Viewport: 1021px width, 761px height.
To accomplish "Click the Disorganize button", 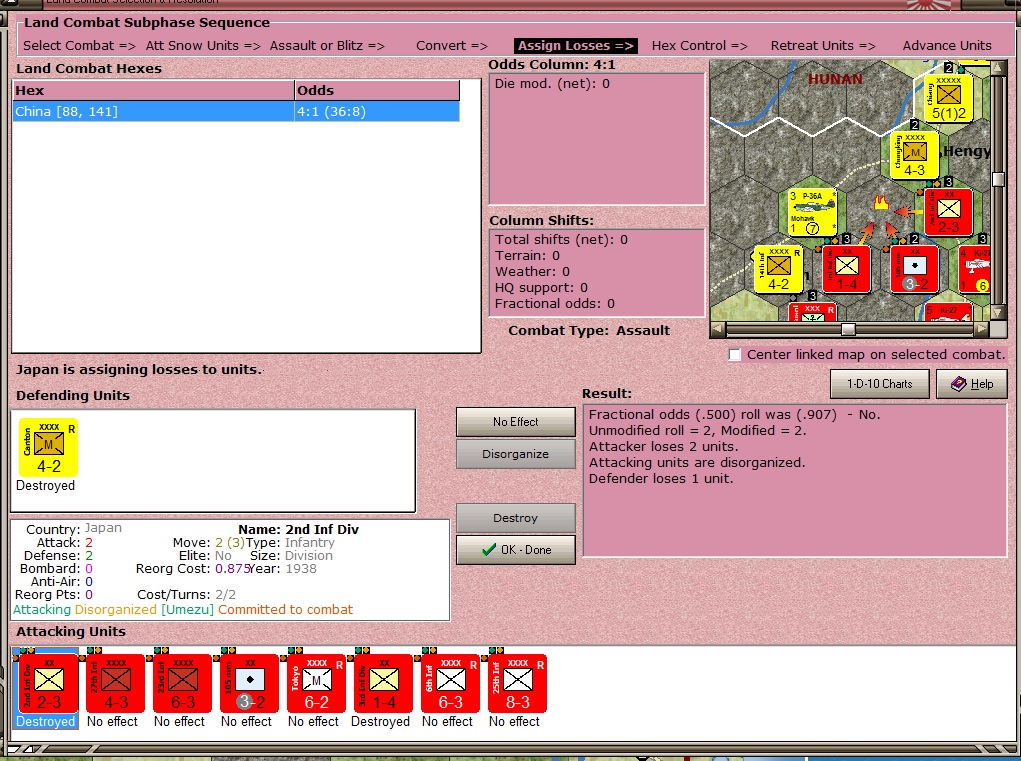I will [516, 454].
